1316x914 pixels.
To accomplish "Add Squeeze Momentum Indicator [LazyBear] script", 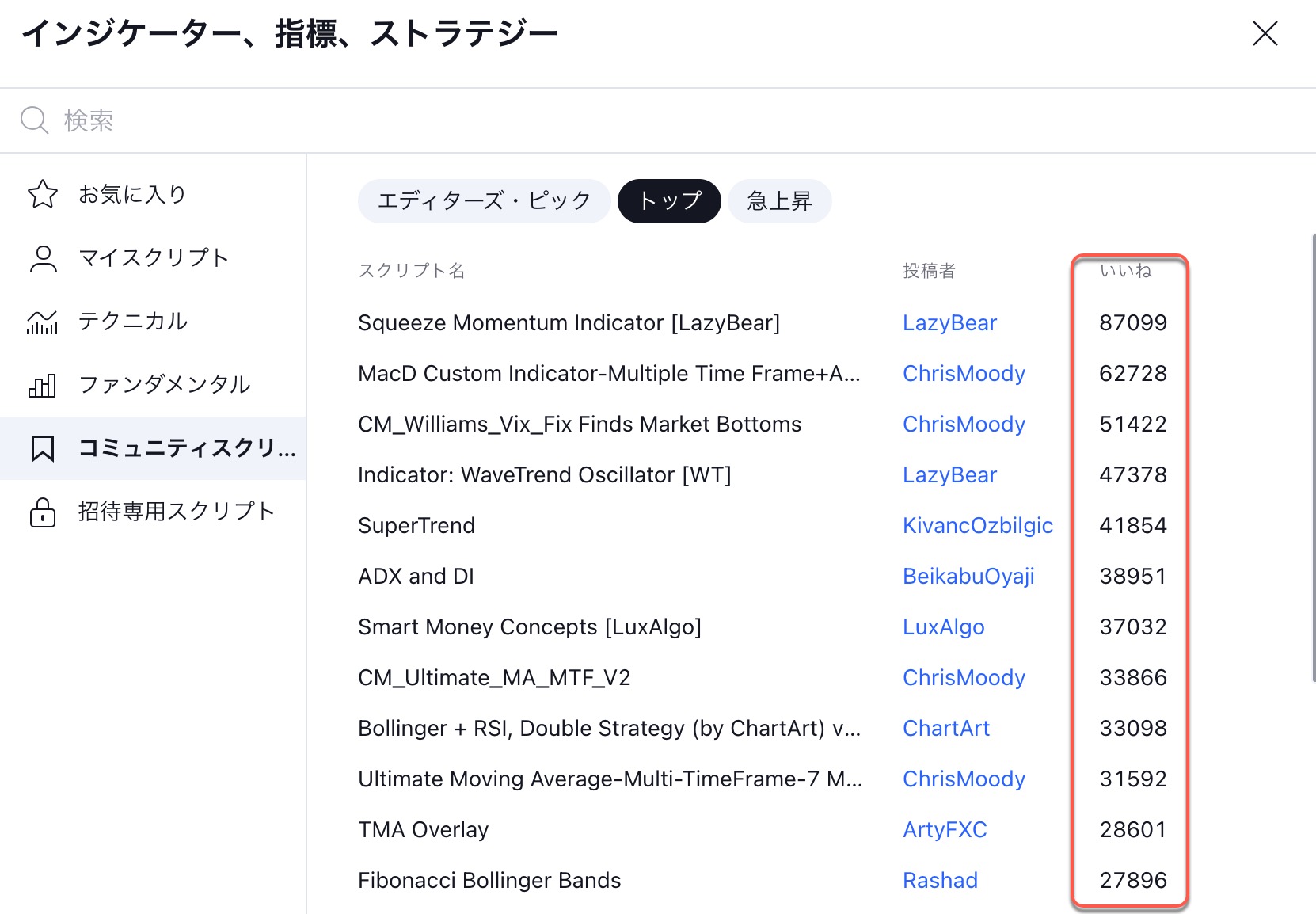I will tap(569, 323).
